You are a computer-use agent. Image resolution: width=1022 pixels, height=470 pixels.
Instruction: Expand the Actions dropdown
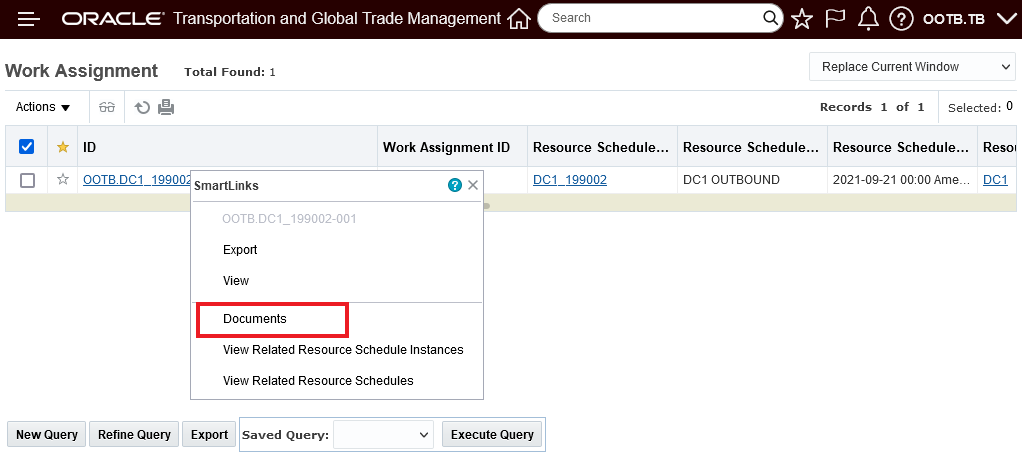pyautogui.click(x=43, y=107)
